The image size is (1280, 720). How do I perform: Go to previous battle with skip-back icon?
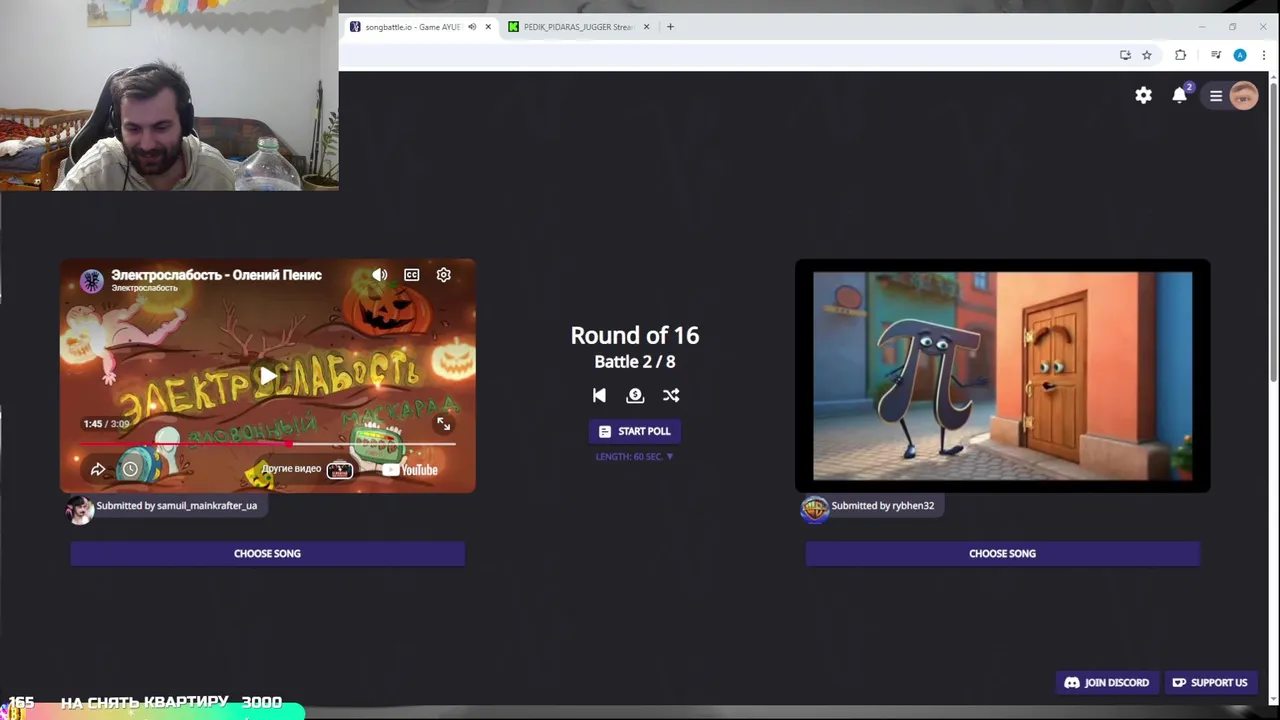[599, 395]
